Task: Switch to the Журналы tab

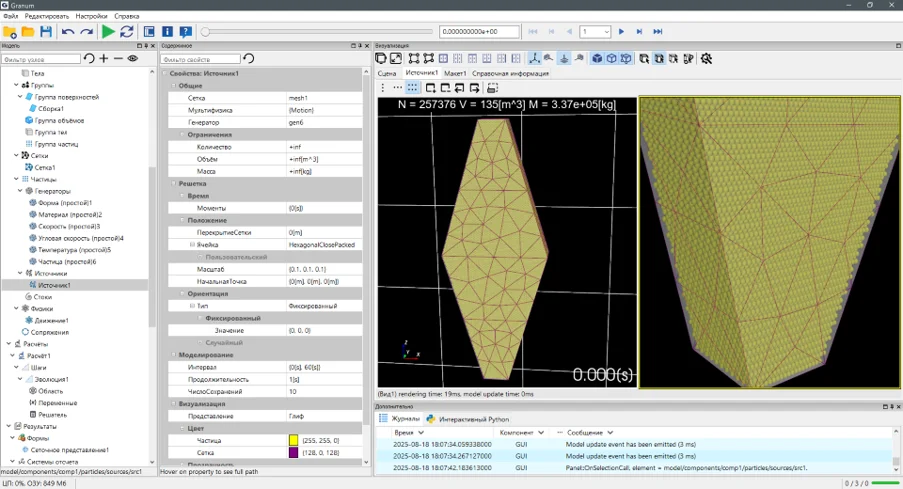Action: (399, 419)
